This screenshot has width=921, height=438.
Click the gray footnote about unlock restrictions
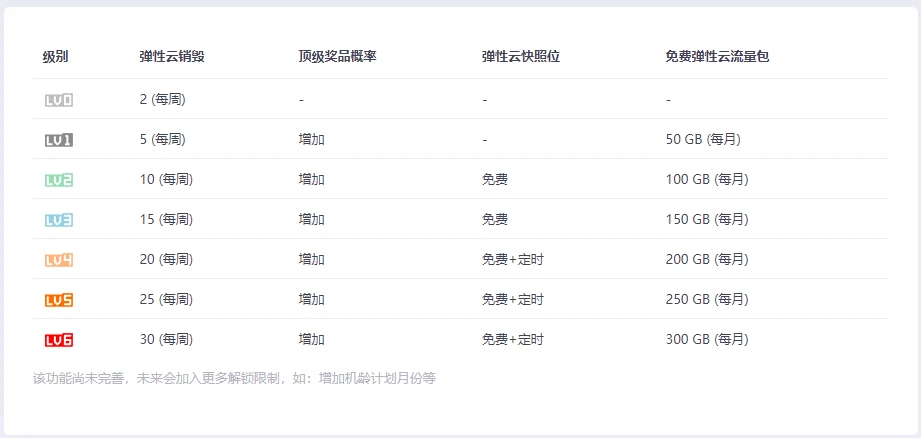[x=234, y=379]
